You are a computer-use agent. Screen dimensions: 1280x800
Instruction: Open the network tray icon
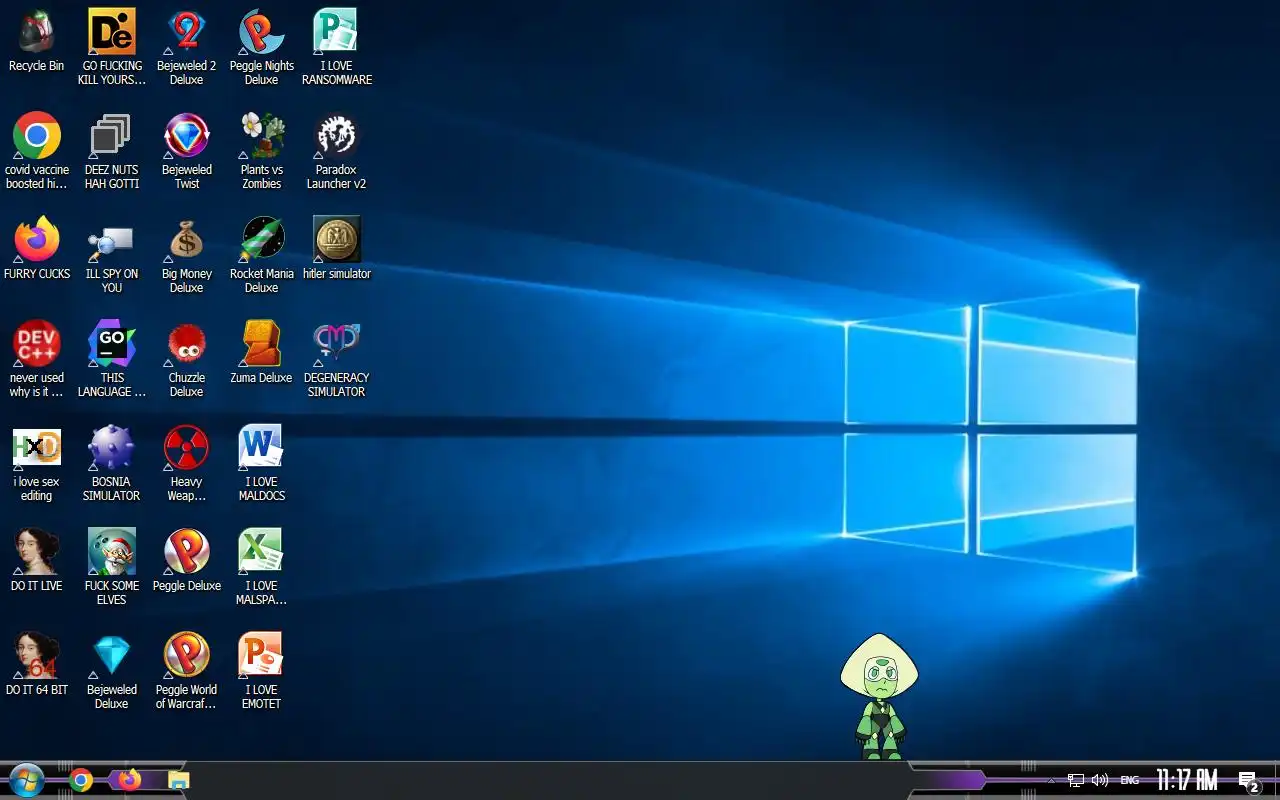click(x=1076, y=780)
